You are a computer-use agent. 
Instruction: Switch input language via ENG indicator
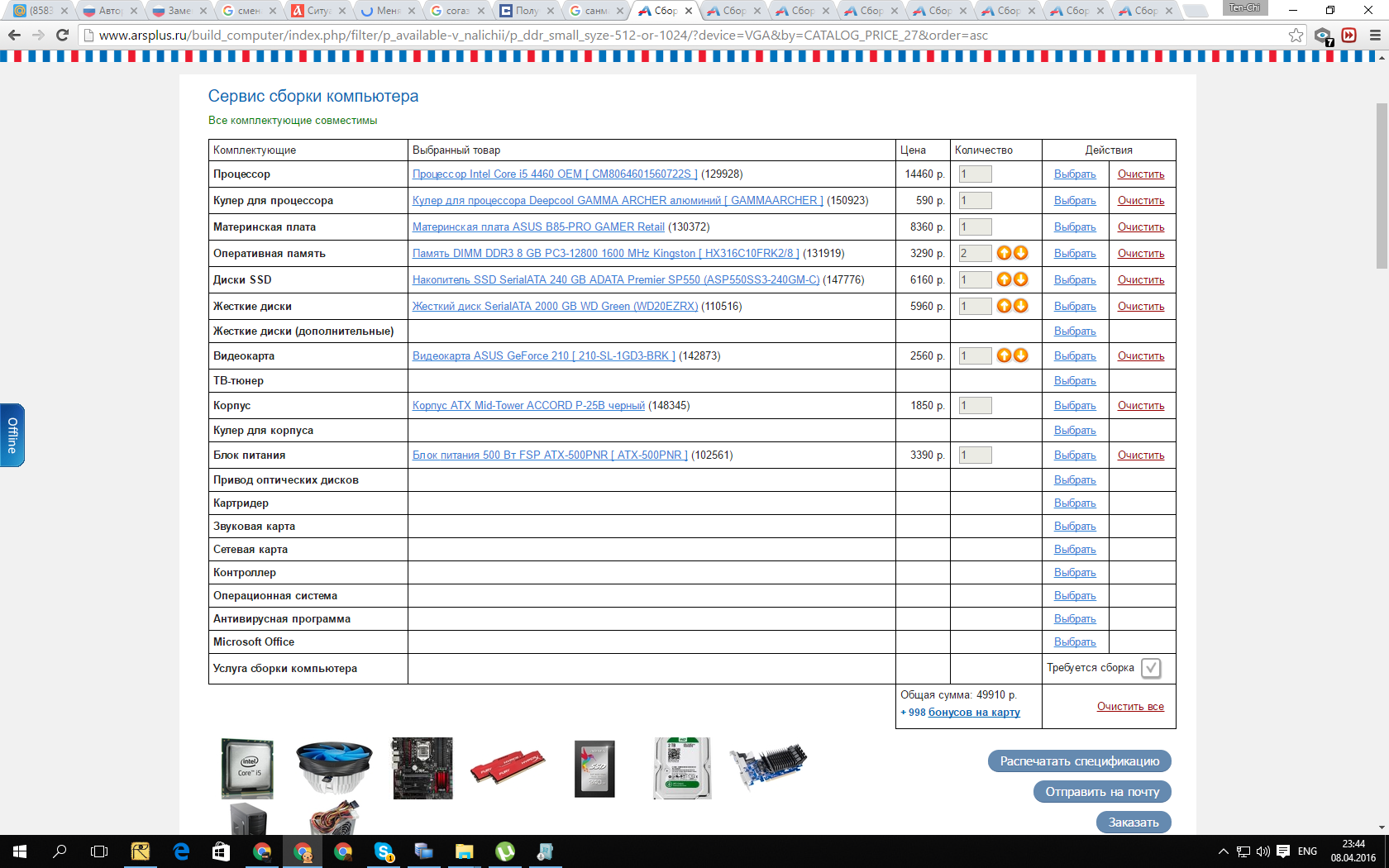point(1307,851)
